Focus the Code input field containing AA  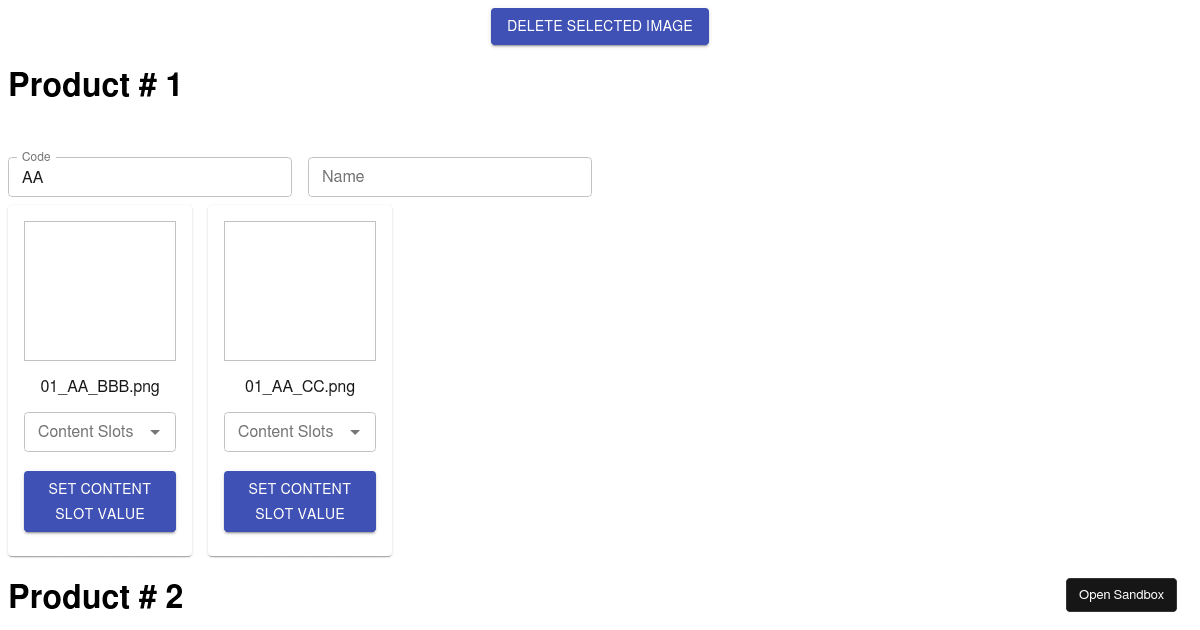point(150,177)
